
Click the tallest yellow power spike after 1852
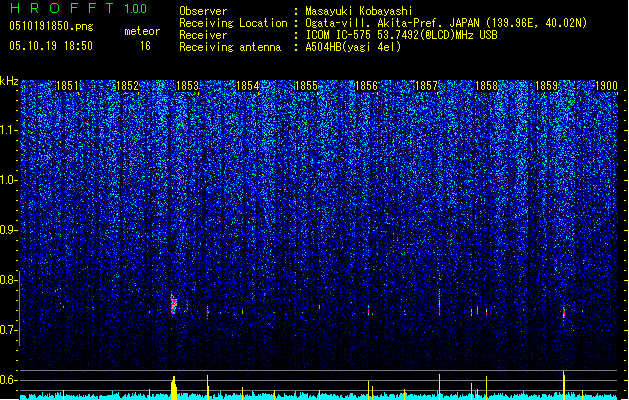[x=174, y=388]
